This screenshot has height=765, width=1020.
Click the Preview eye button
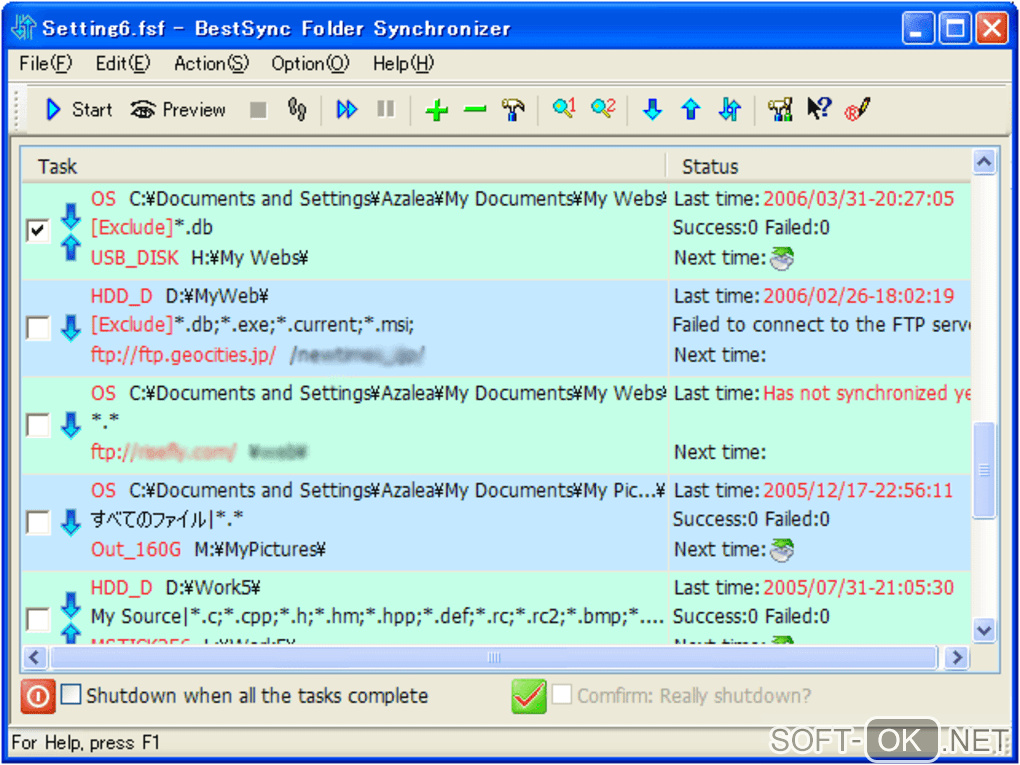(x=178, y=109)
